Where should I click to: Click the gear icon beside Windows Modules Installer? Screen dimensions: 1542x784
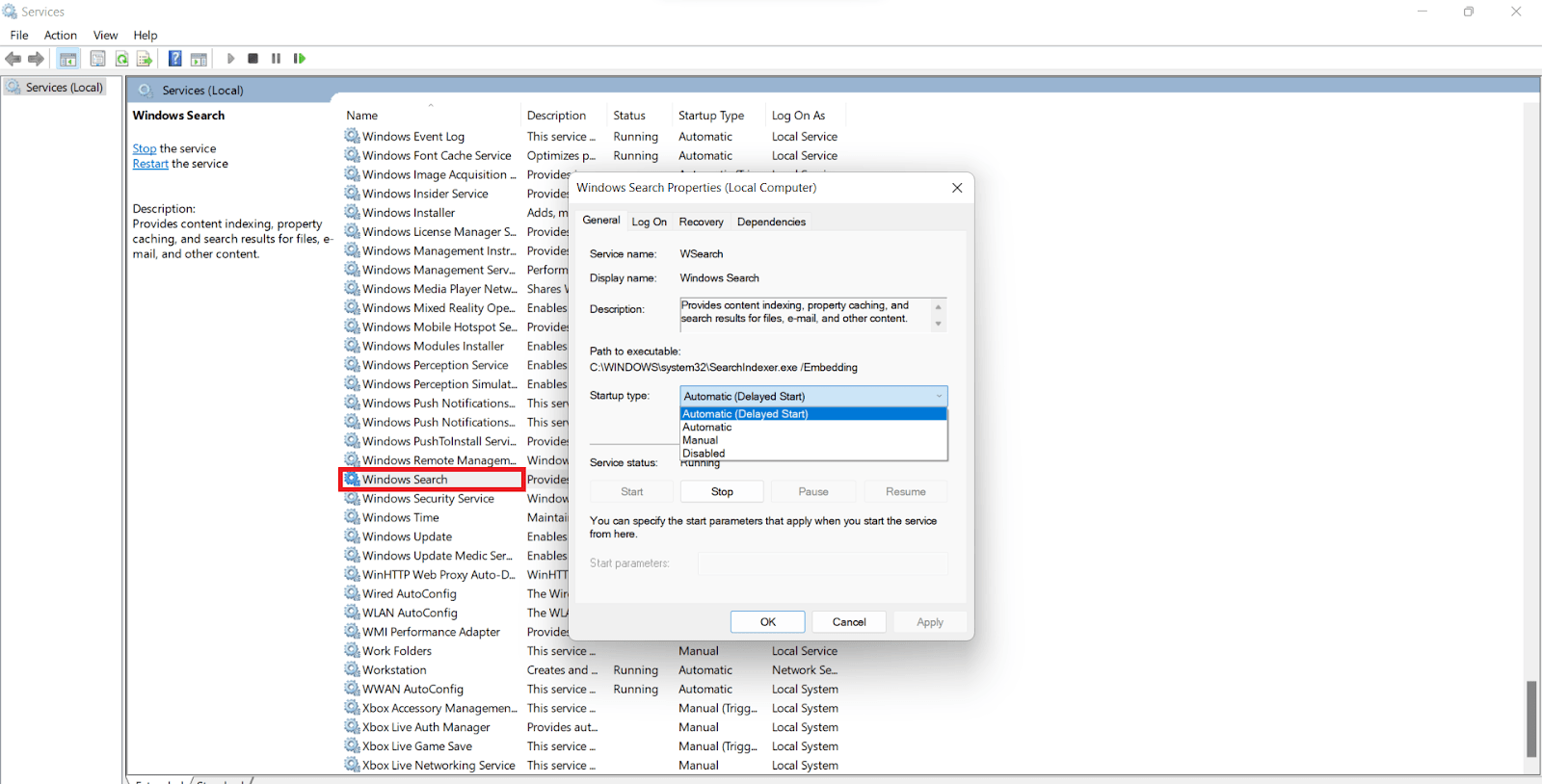352,346
